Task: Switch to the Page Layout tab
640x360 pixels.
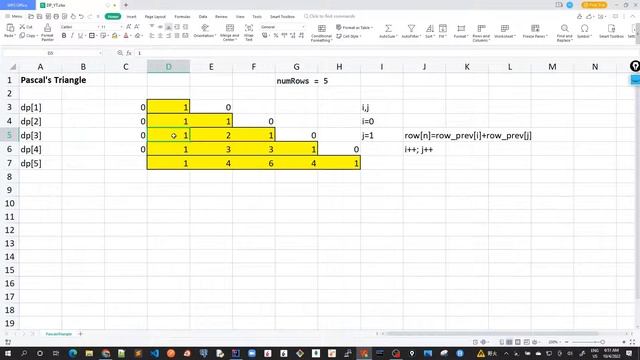Action: point(155,17)
